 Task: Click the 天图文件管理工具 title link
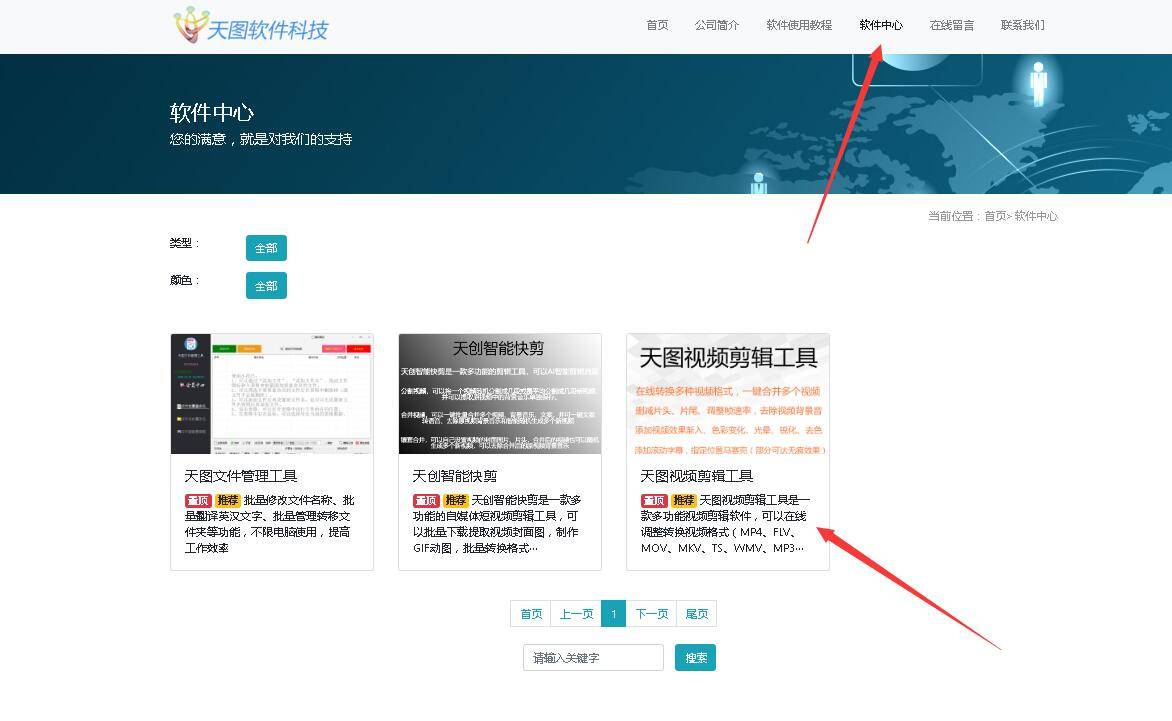coord(241,476)
